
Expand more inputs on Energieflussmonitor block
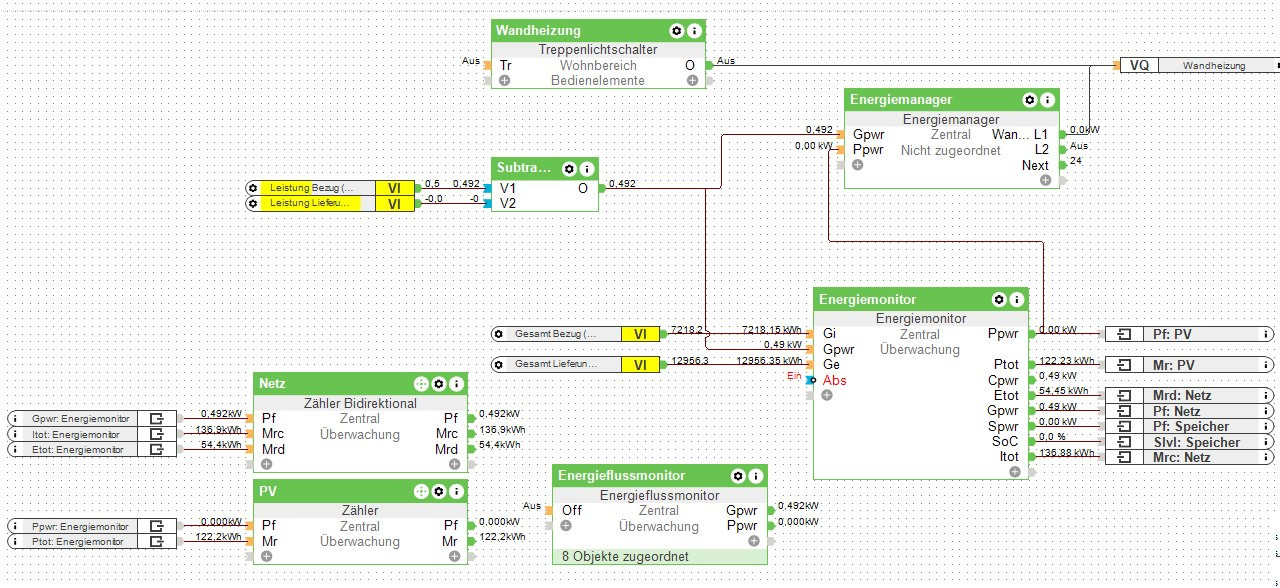click(x=566, y=525)
